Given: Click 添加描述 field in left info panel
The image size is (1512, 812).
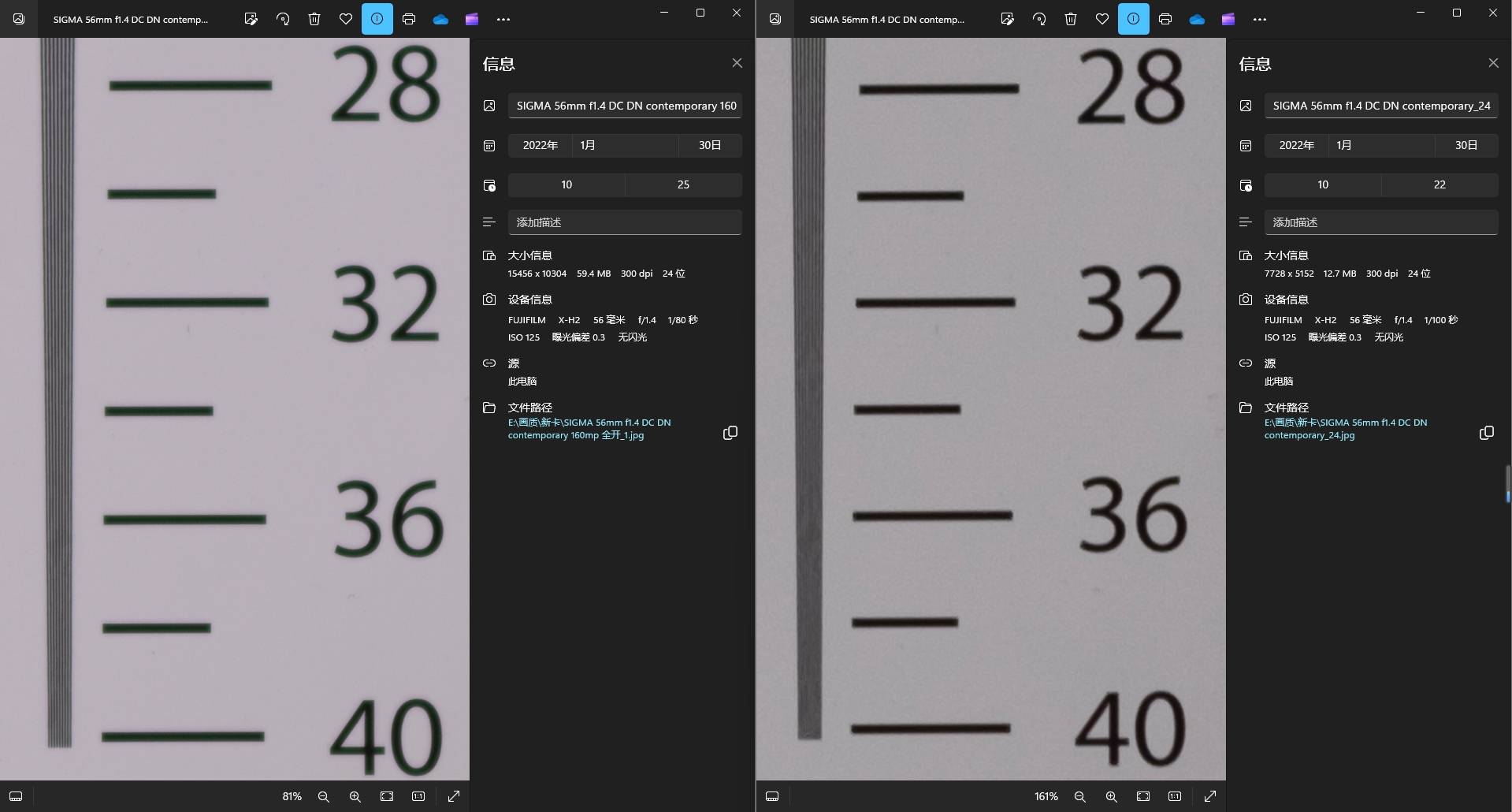Looking at the screenshot, I should pyautogui.click(x=624, y=222).
